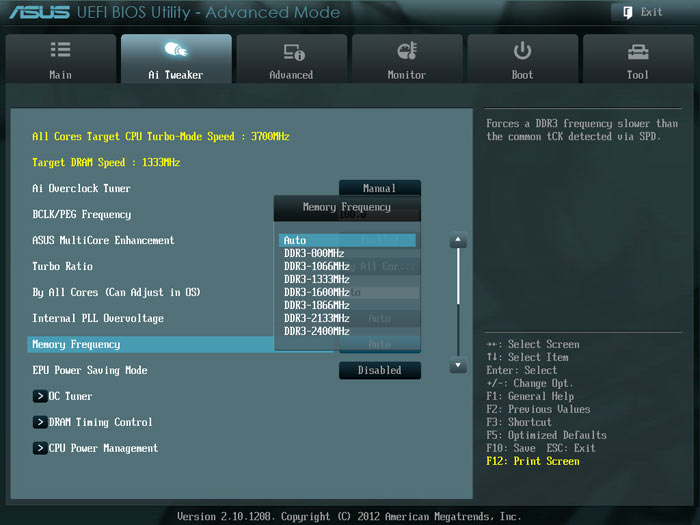
Task: Click the Memory Frequency setting row
Action: point(150,344)
